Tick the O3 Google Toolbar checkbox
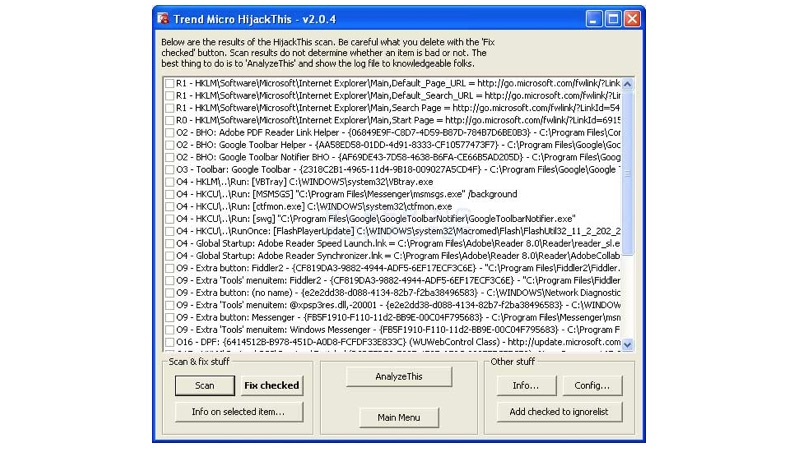 click(169, 169)
